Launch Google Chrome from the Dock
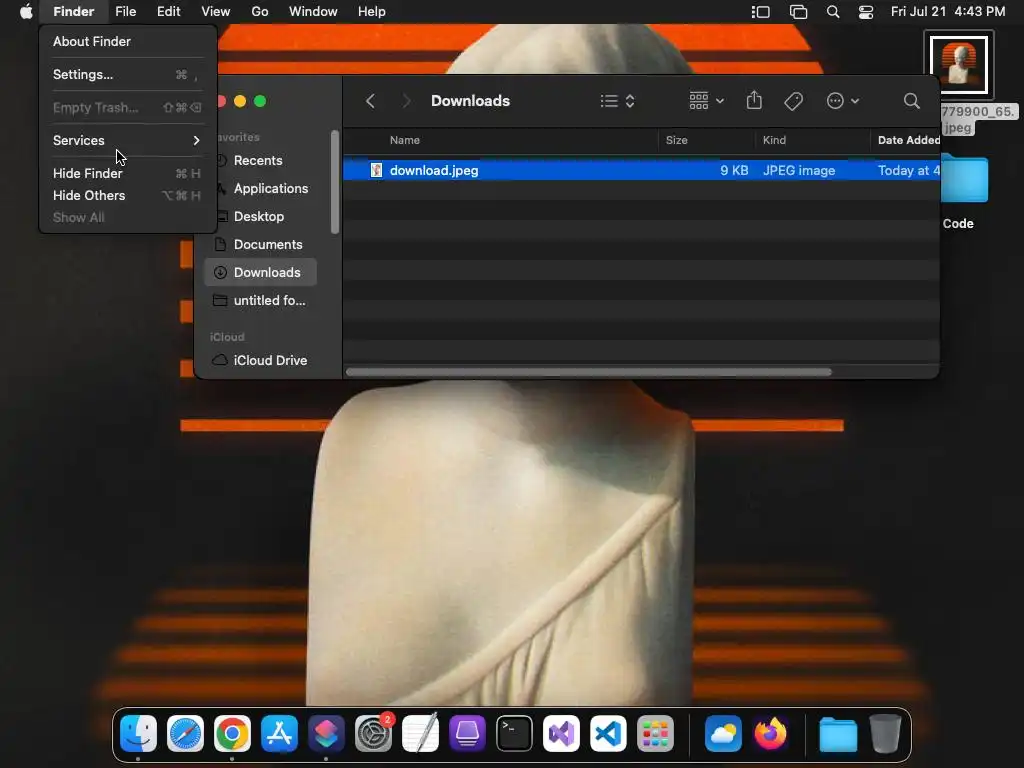The height and width of the screenshot is (768, 1024). coord(232,733)
